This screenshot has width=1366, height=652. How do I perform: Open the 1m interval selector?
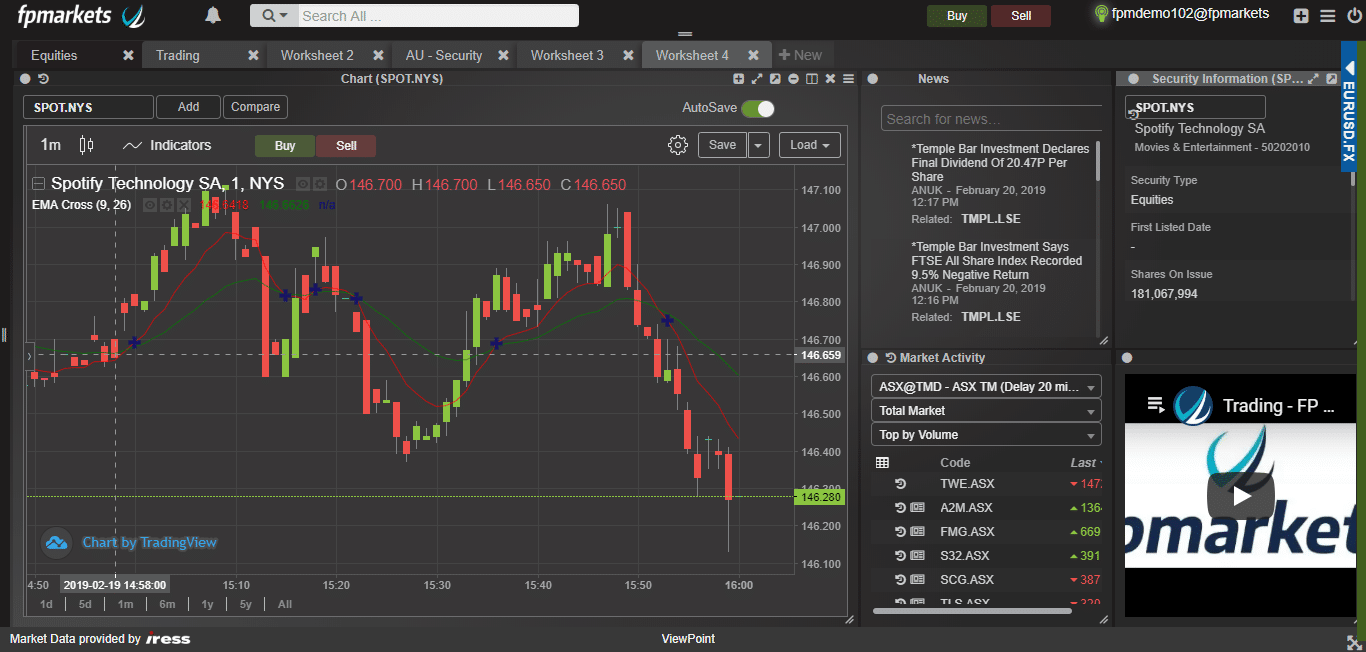(50, 145)
